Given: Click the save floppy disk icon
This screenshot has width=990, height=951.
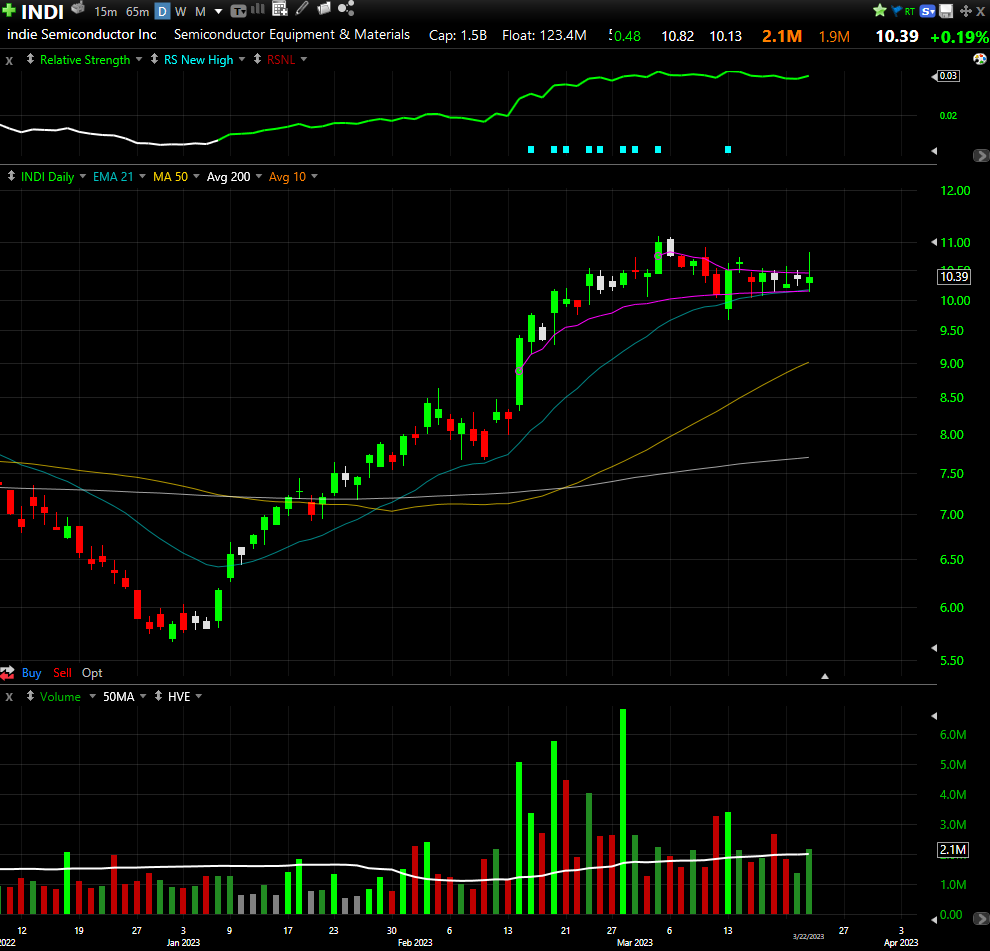Looking at the screenshot, I should click(946, 11).
